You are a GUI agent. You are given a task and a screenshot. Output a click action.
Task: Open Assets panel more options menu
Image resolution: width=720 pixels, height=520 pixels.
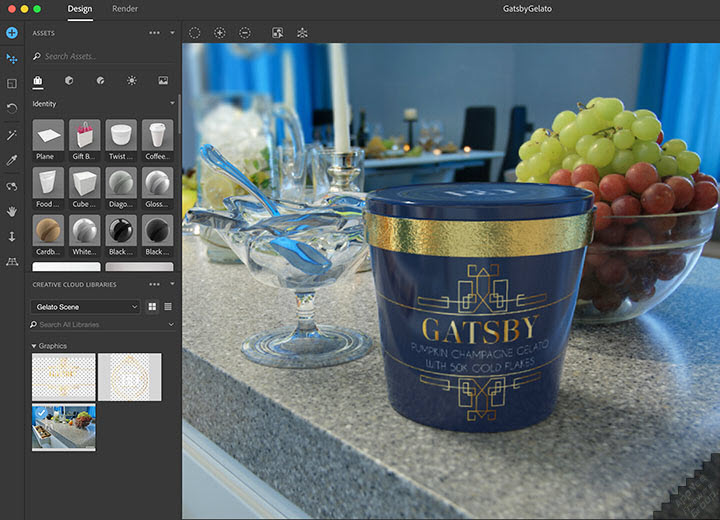pos(155,33)
